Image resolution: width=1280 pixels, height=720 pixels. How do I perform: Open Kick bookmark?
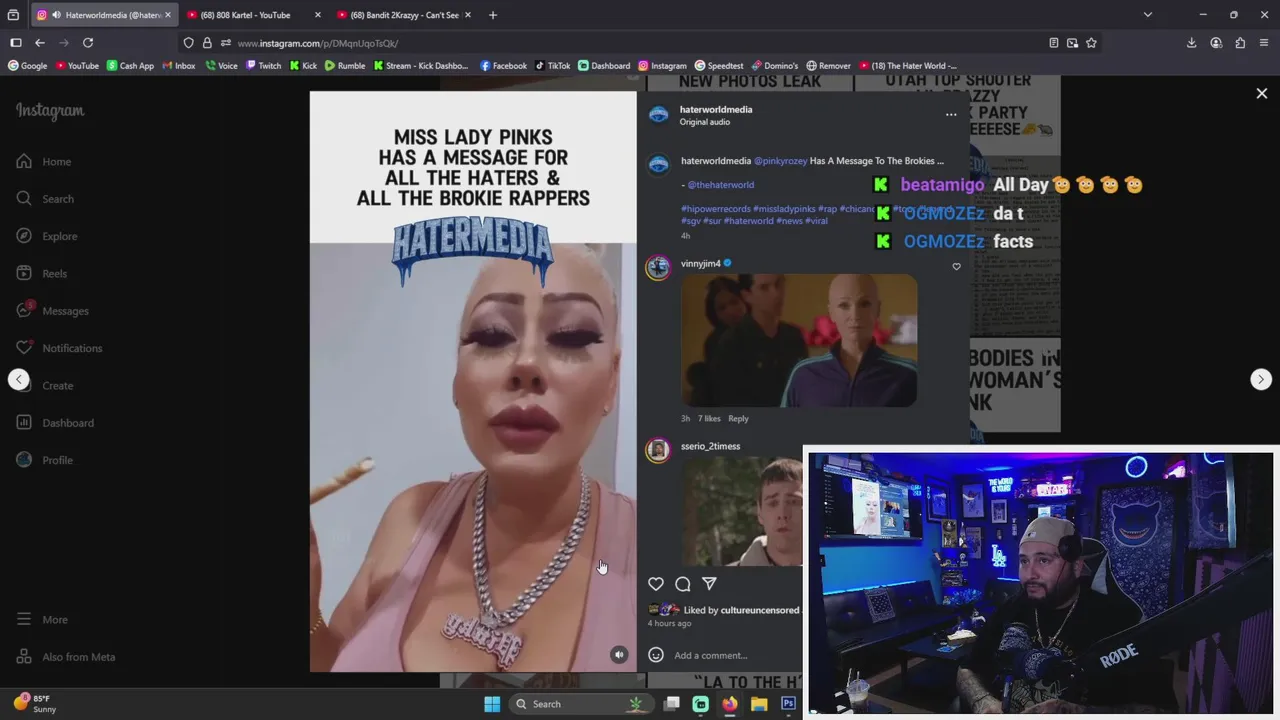click(x=303, y=66)
